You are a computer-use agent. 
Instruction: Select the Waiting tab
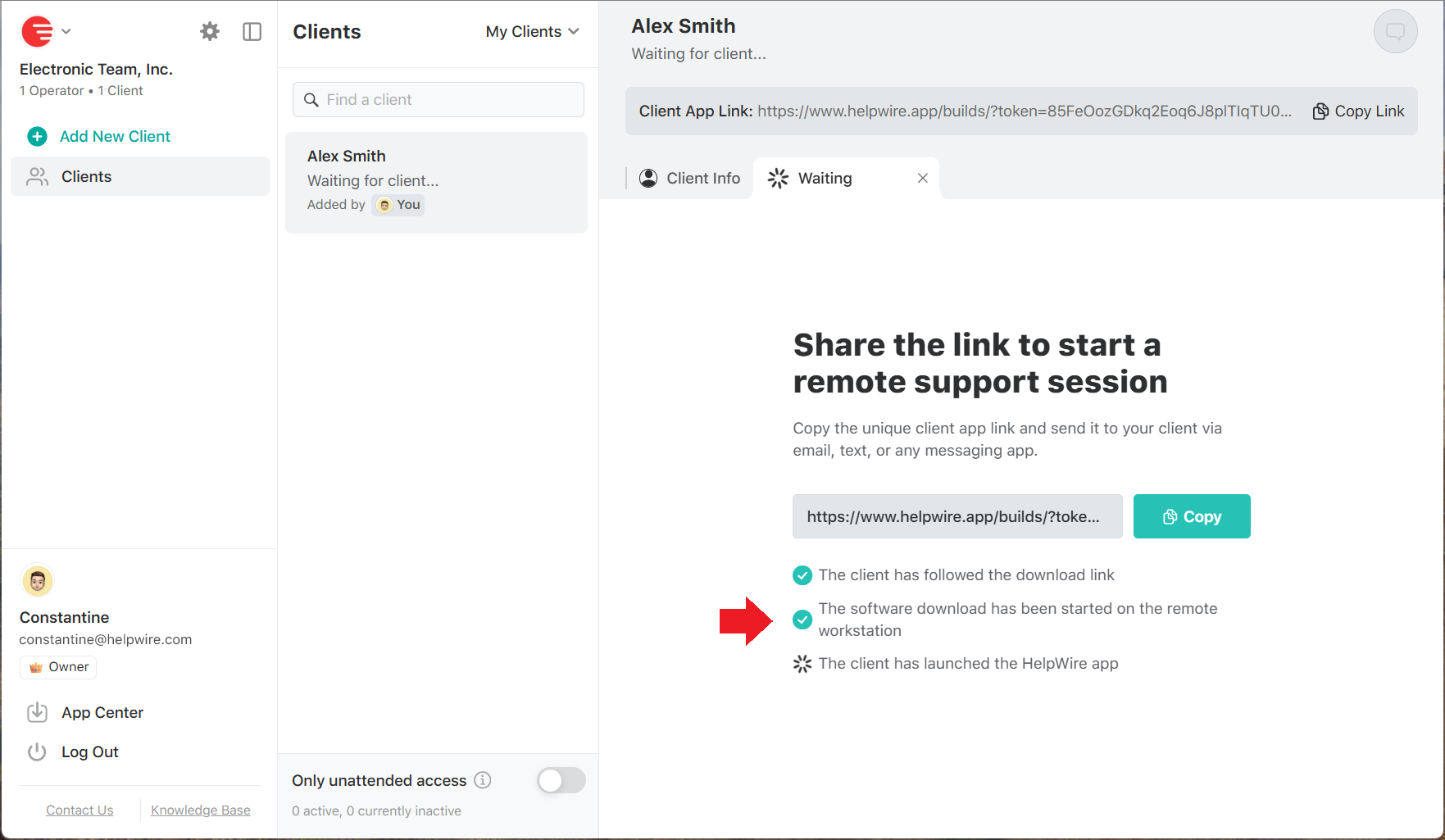824,178
